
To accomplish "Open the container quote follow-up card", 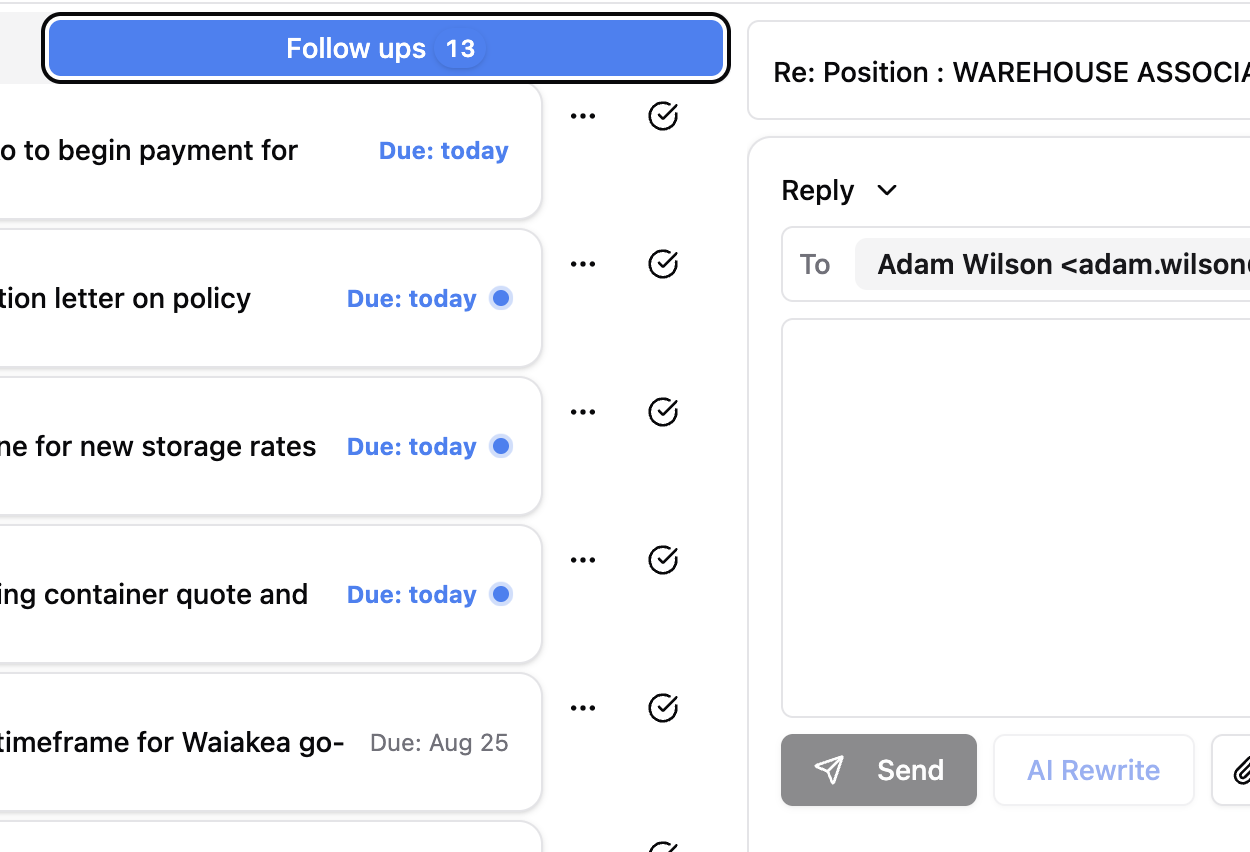I will 200,594.
